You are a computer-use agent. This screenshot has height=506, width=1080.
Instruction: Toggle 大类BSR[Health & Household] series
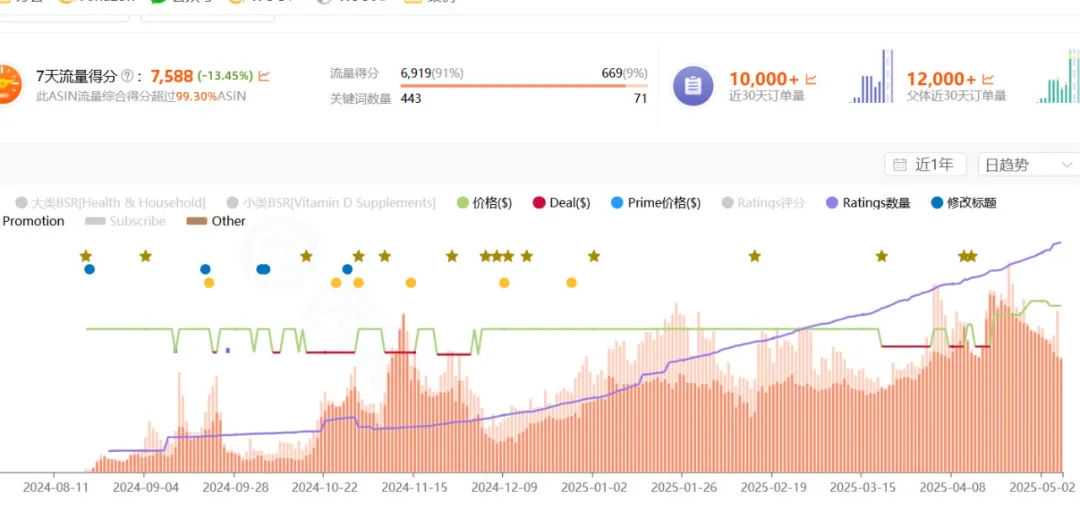pyautogui.click(x=110, y=203)
